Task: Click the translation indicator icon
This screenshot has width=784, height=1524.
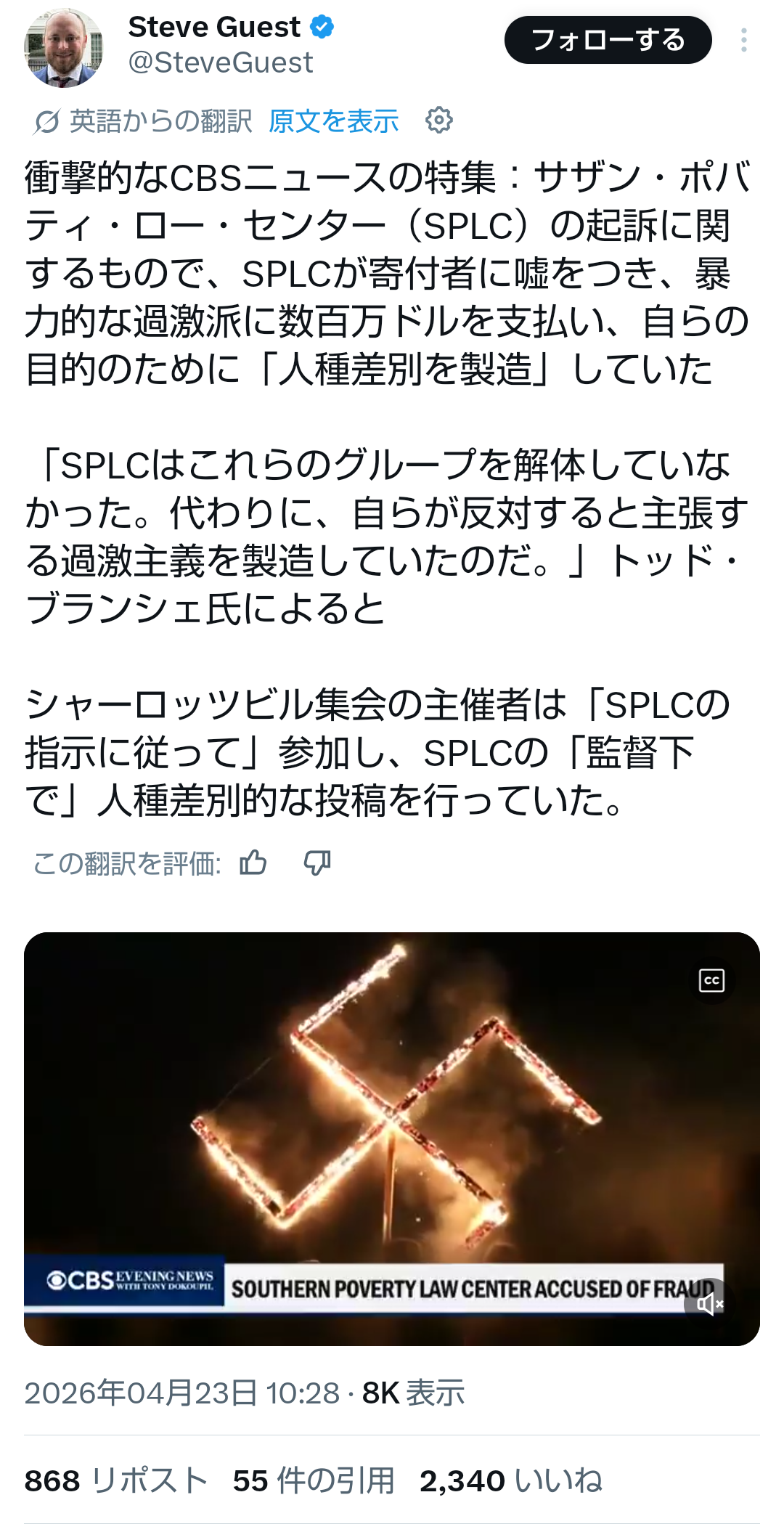Action: pos(46,121)
